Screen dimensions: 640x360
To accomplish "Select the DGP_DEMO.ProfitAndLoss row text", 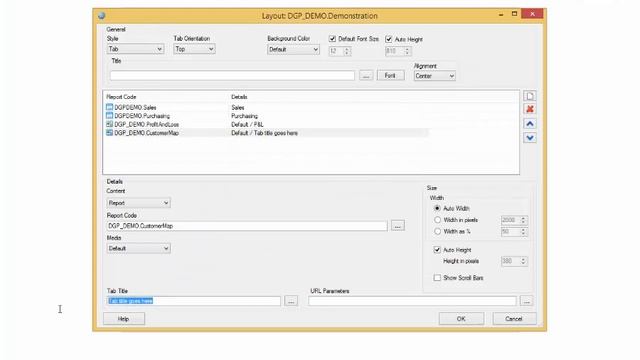I will tap(147, 124).
